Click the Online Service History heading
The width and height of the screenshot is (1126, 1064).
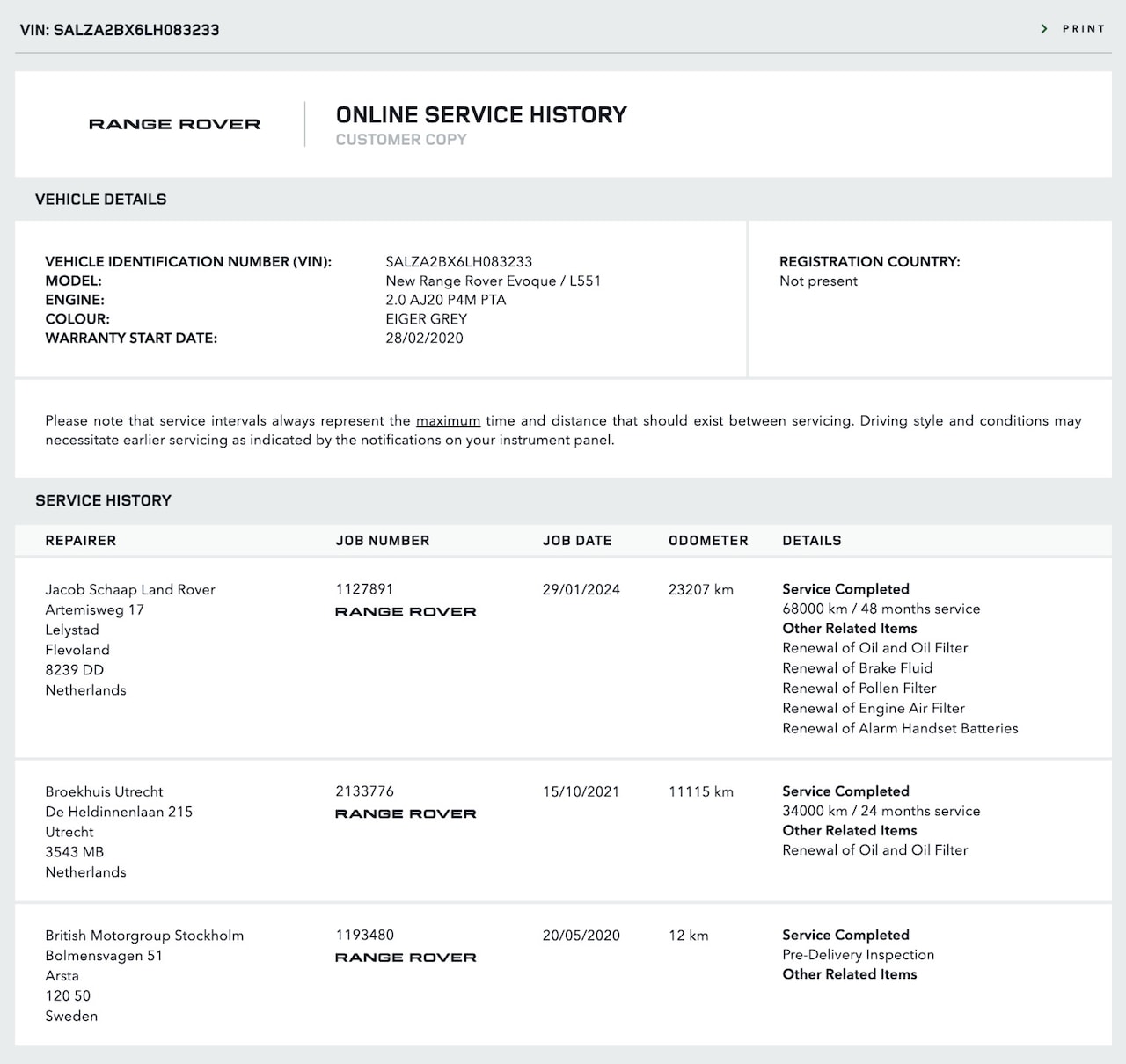[481, 115]
